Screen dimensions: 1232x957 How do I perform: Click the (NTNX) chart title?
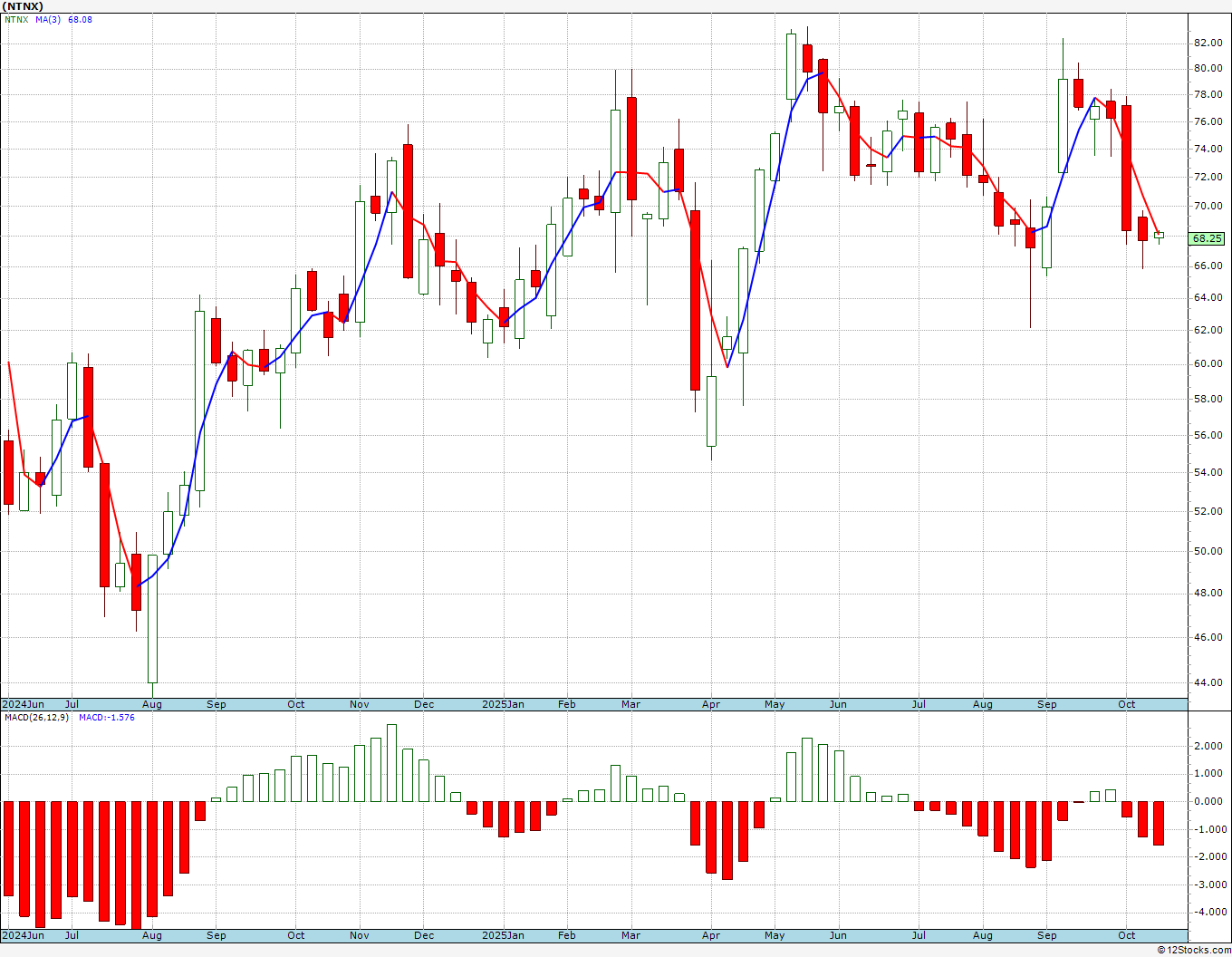point(22,6)
